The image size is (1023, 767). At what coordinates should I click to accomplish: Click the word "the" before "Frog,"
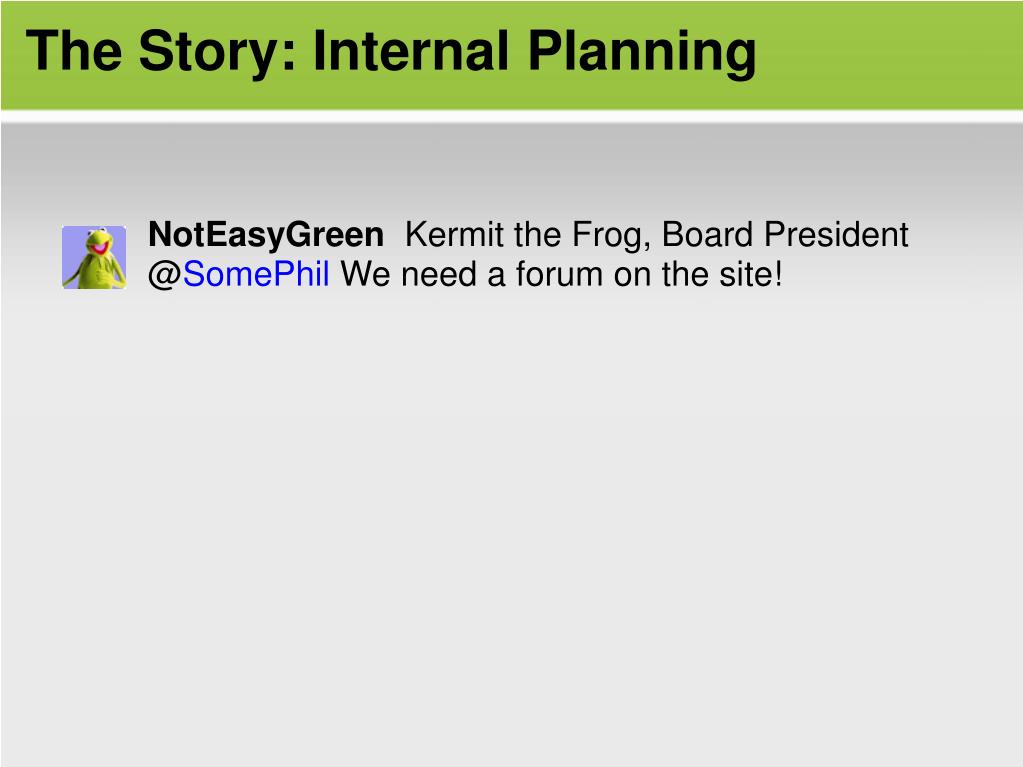coord(538,234)
